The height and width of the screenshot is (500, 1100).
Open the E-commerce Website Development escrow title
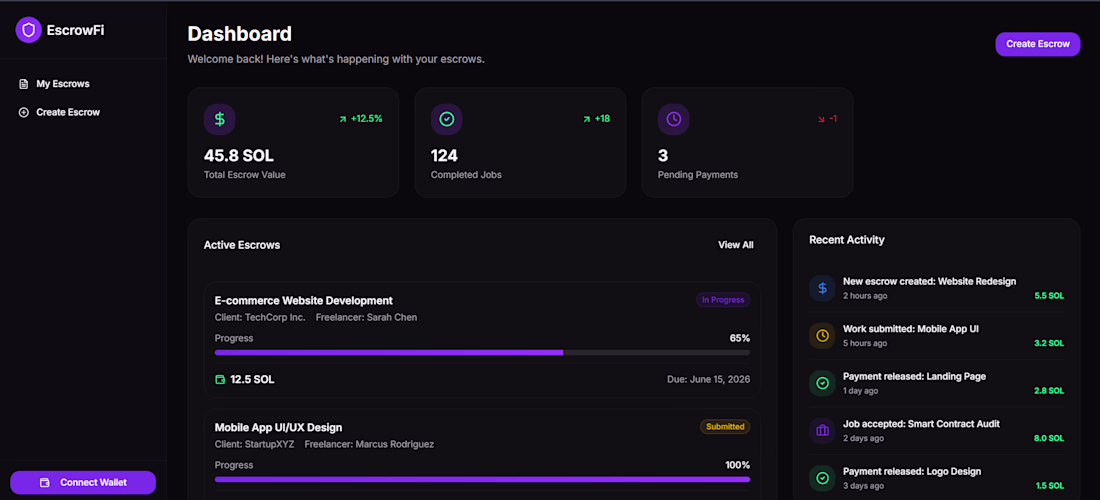[x=304, y=301]
